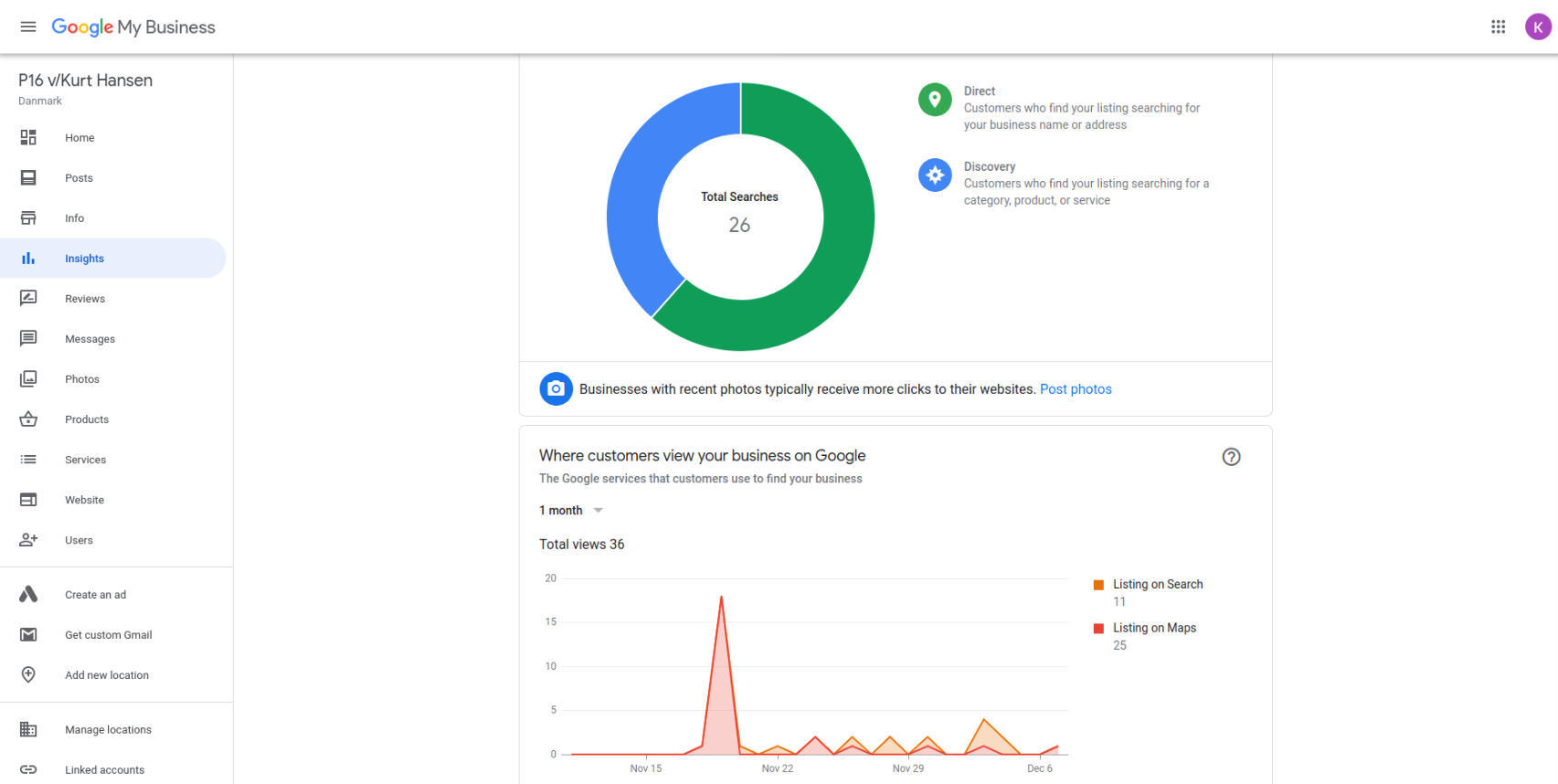
Task: Click the Nov 22 axis label
Action: [778, 768]
